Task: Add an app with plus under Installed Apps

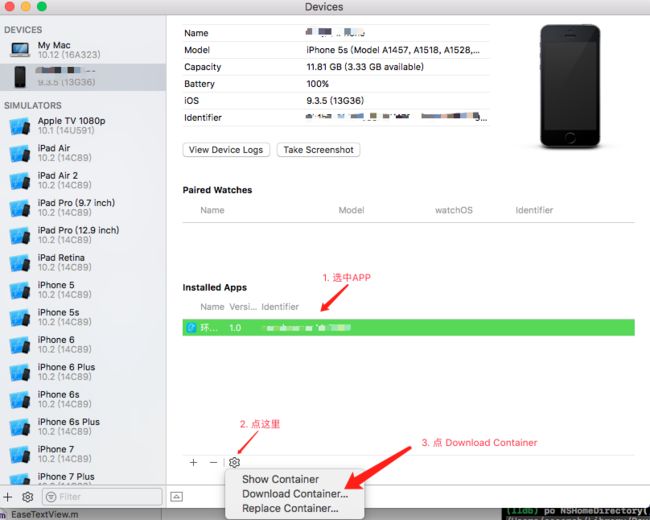Action: tap(193, 462)
